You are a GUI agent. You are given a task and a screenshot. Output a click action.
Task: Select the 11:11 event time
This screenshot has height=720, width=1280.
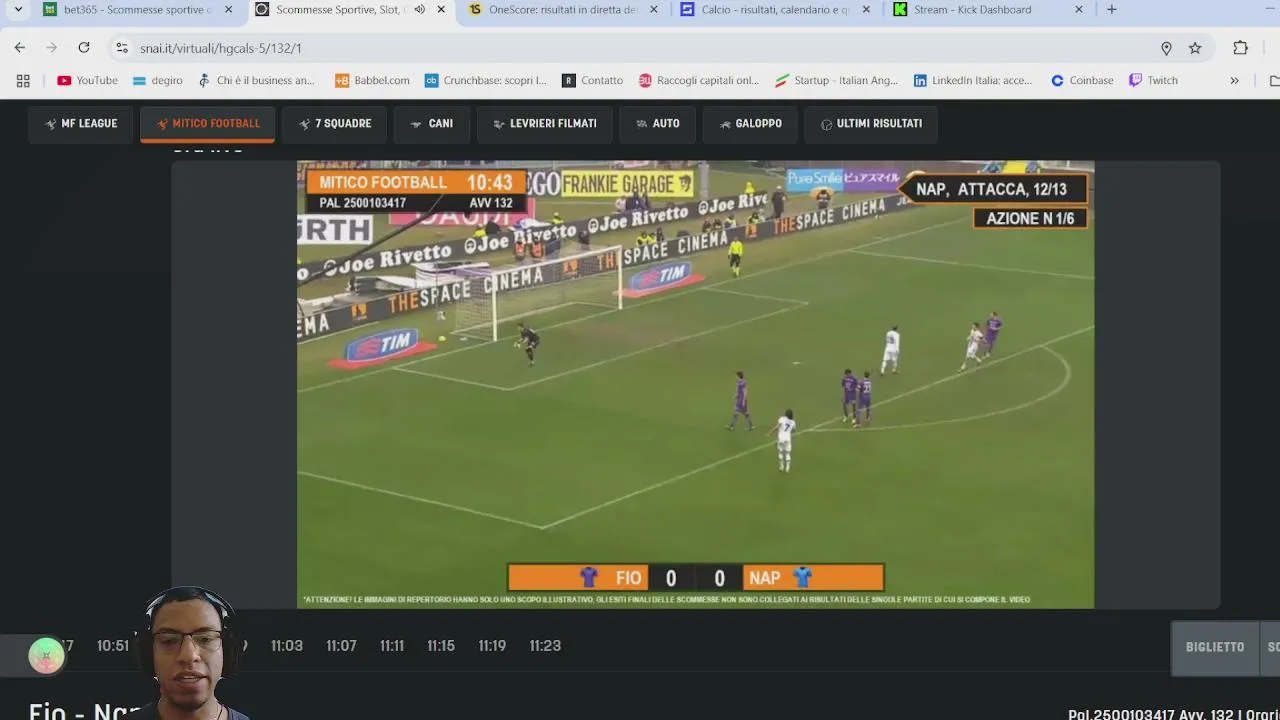tap(392, 646)
